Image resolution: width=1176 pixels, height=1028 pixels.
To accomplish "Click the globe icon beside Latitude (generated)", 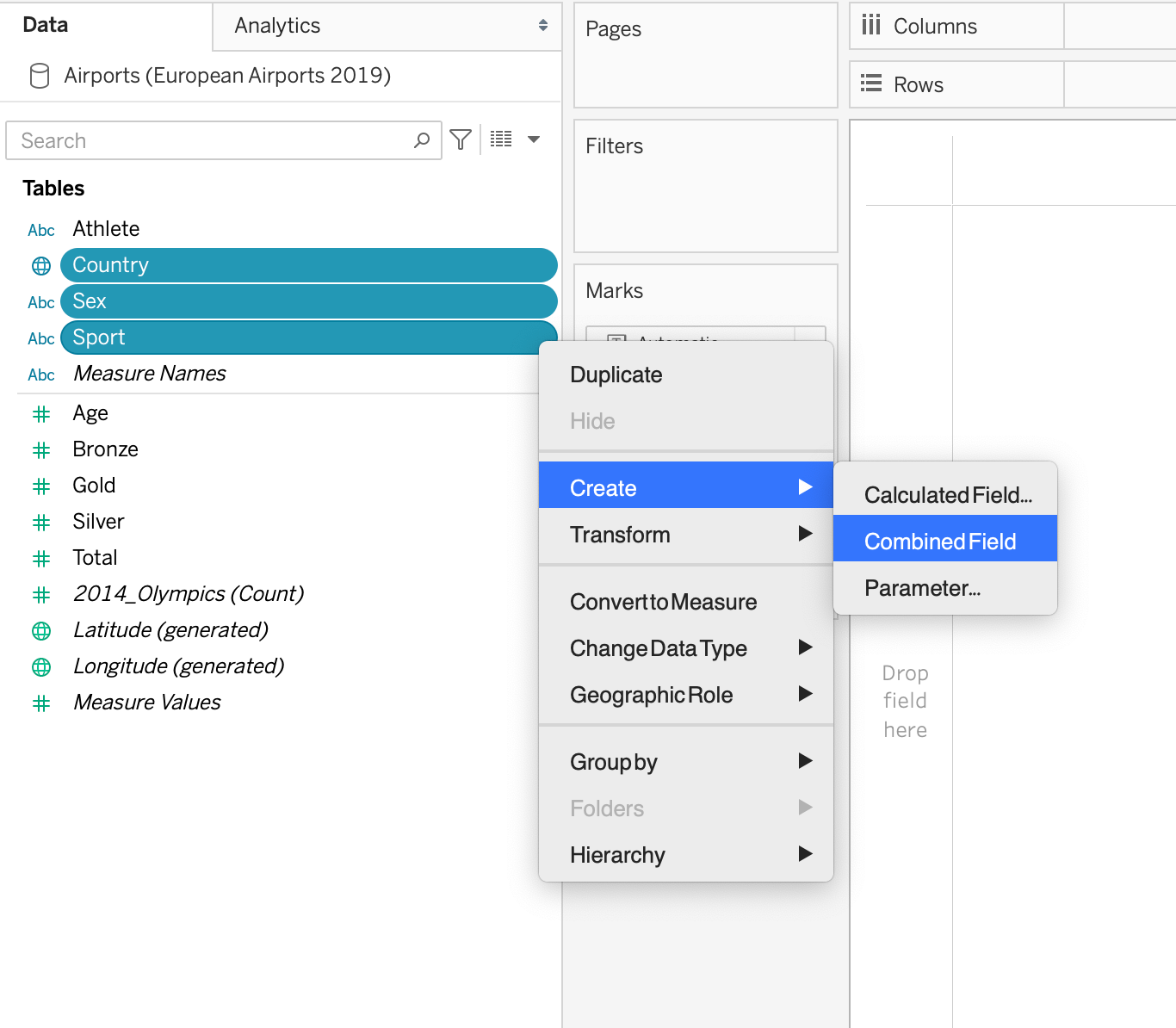I will pos(41,631).
